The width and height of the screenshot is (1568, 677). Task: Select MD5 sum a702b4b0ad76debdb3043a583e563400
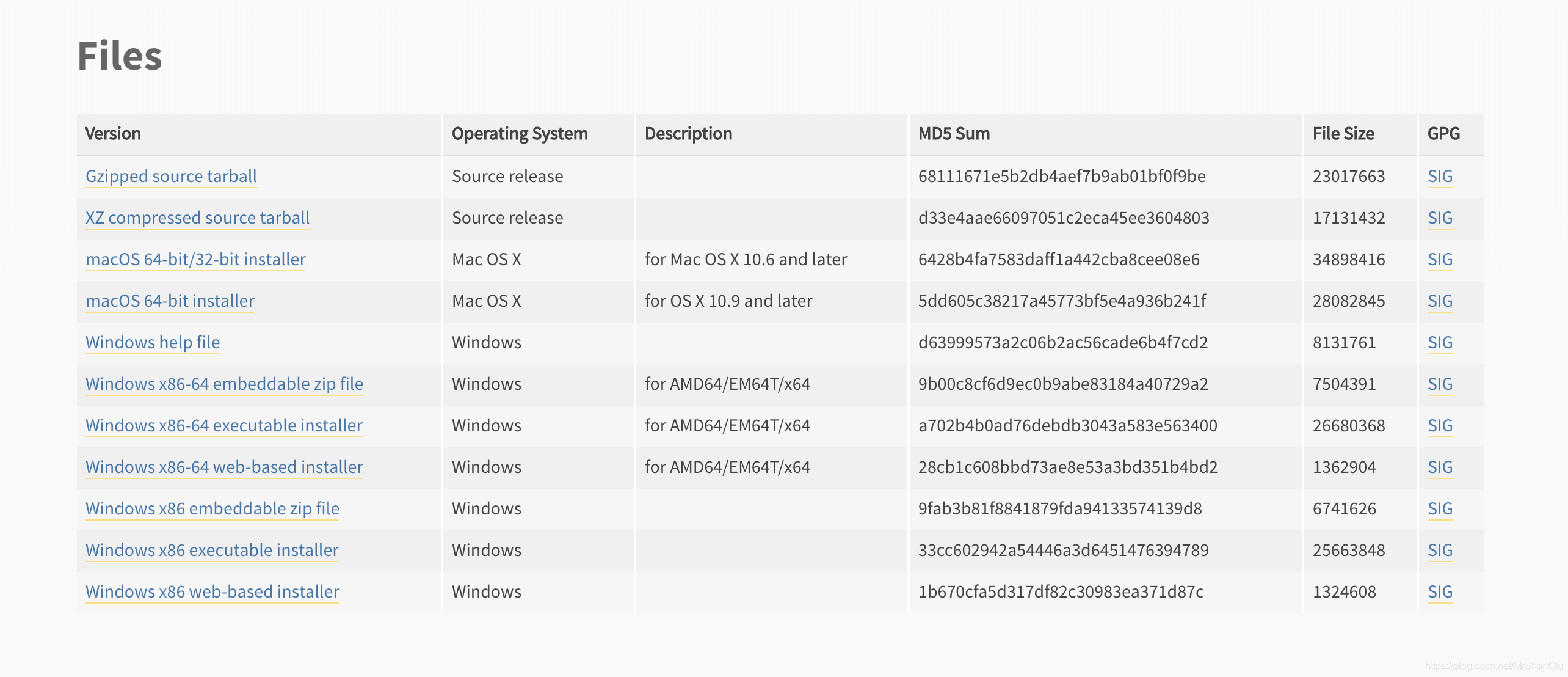click(1068, 426)
